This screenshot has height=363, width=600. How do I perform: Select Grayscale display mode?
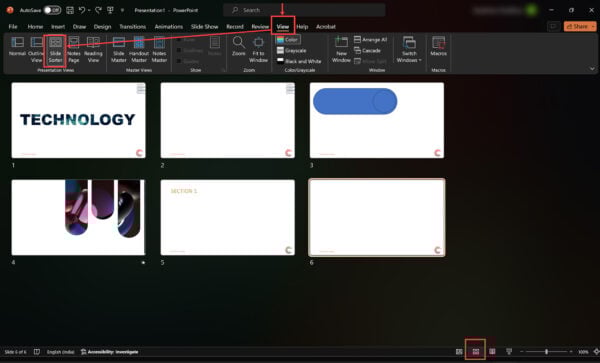[x=292, y=50]
